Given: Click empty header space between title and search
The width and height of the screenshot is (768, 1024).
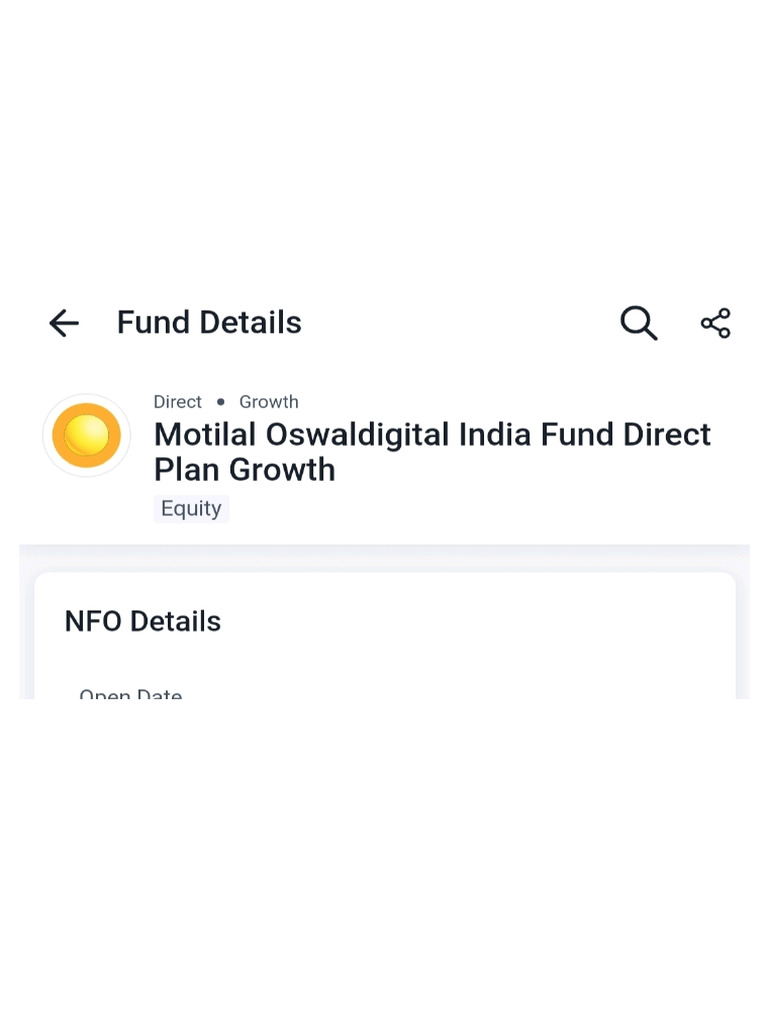Looking at the screenshot, I should pyautogui.click(x=460, y=323).
